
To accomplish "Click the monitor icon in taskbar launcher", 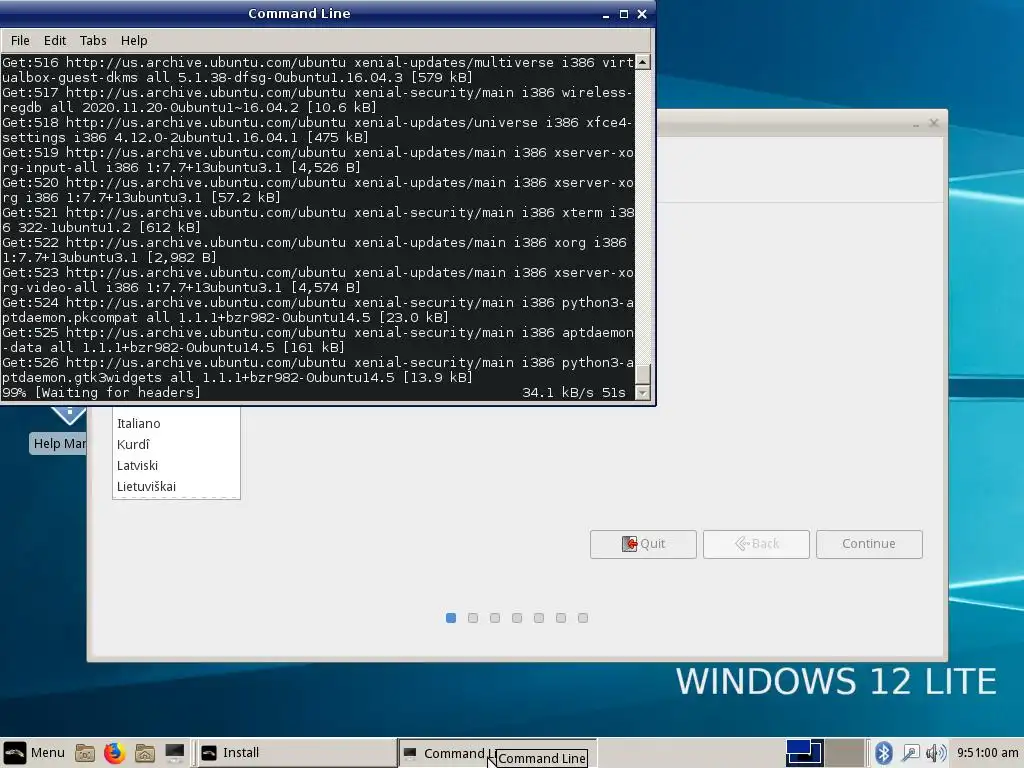I will 174,753.
